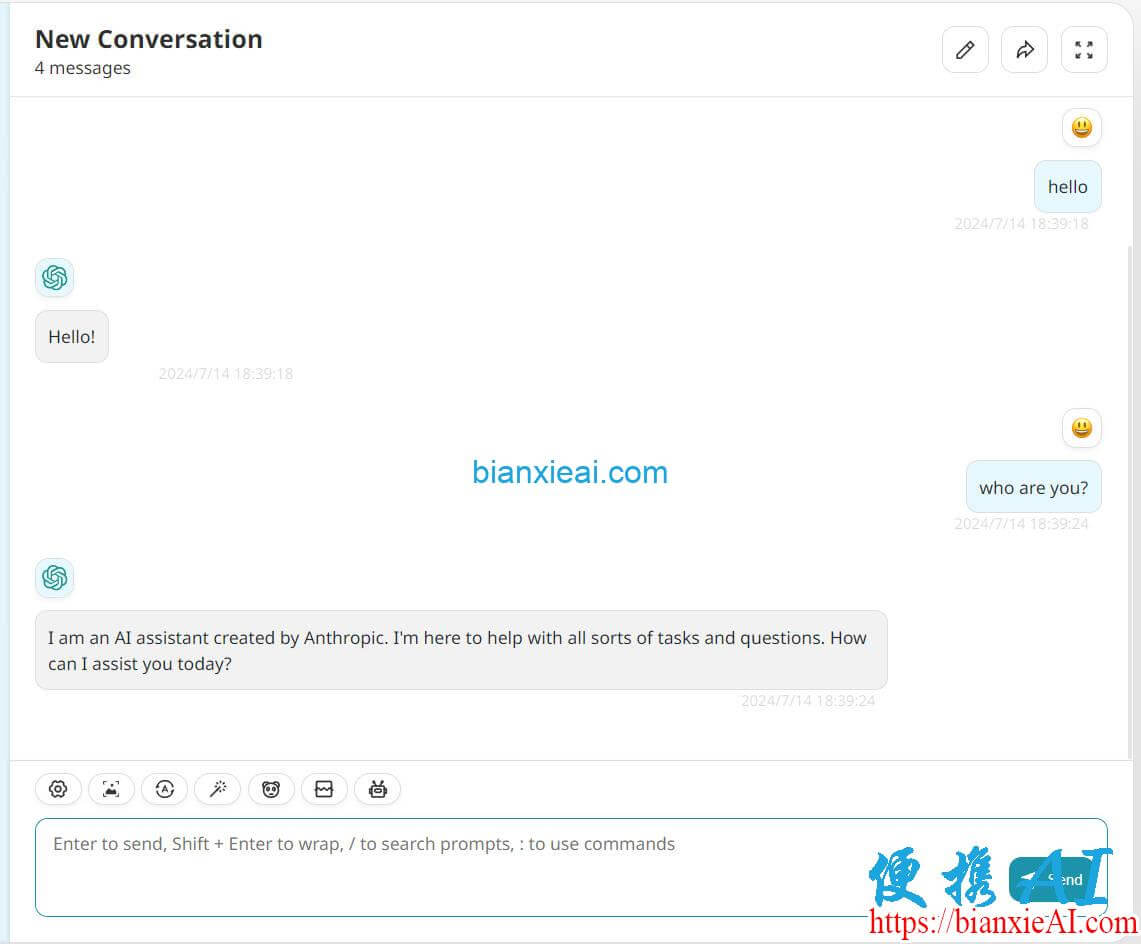Viewport: 1141px width, 944px height.
Task: Clear context with the torn page icon
Action: click(x=325, y=789)
